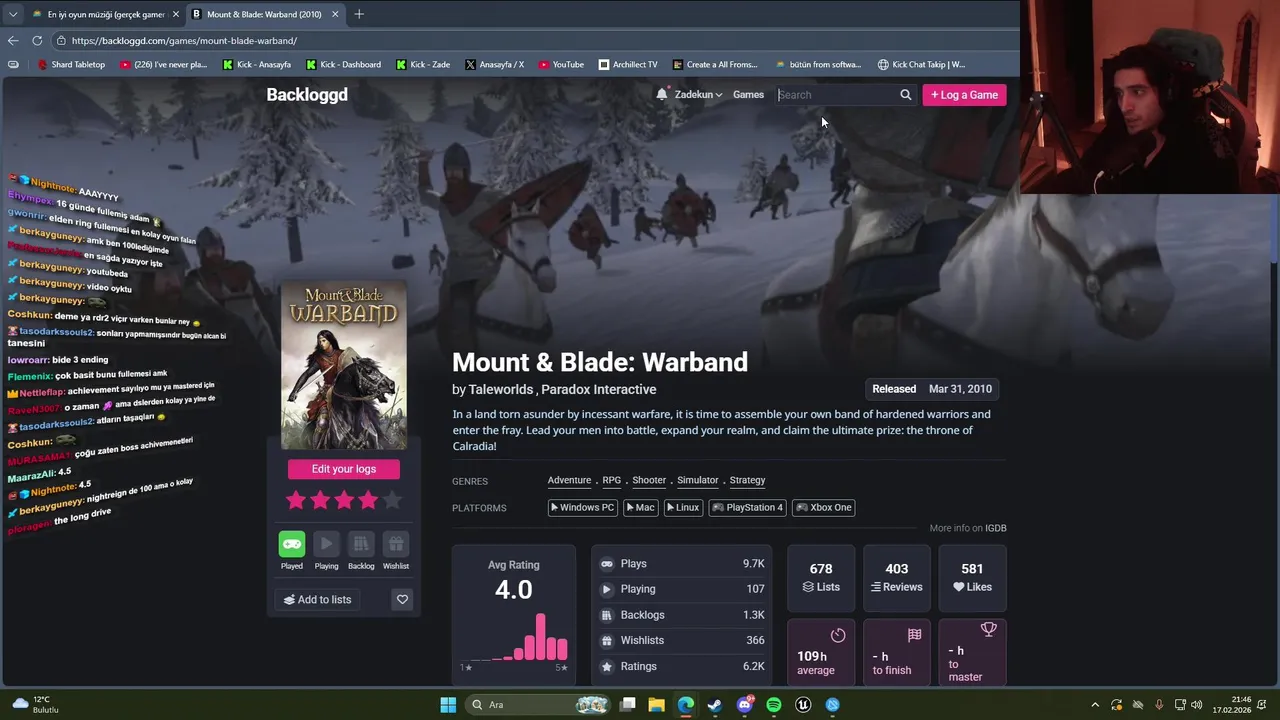Click the browser address bar URL
The image size is (1280, 720).
(x=184, y=40)
